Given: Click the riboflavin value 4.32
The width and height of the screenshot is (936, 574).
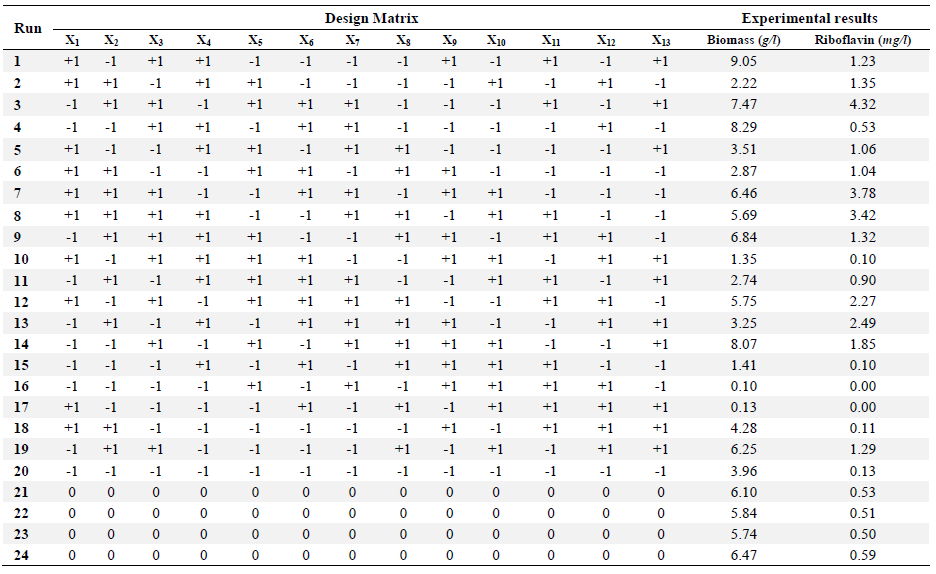Looking at the screenshot, I should [x=863, y=104].
